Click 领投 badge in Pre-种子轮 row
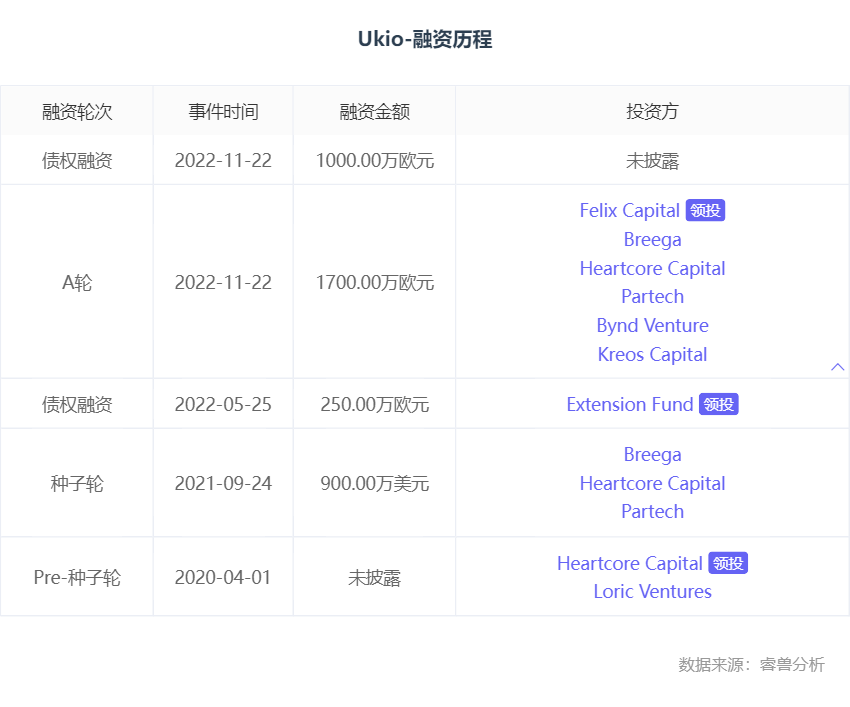 728,563
